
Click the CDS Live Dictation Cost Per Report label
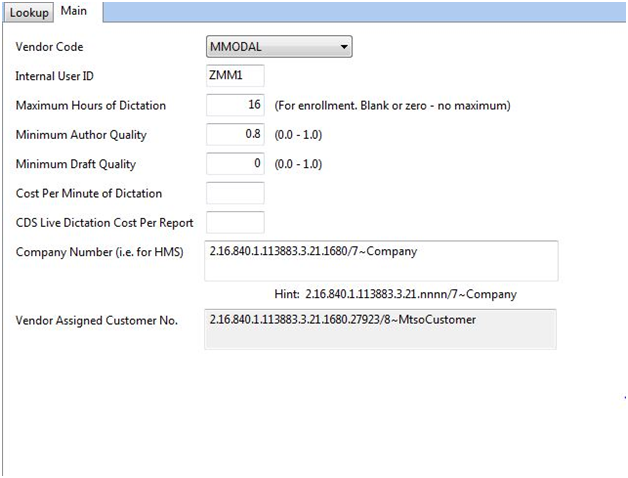pos(104,223)
